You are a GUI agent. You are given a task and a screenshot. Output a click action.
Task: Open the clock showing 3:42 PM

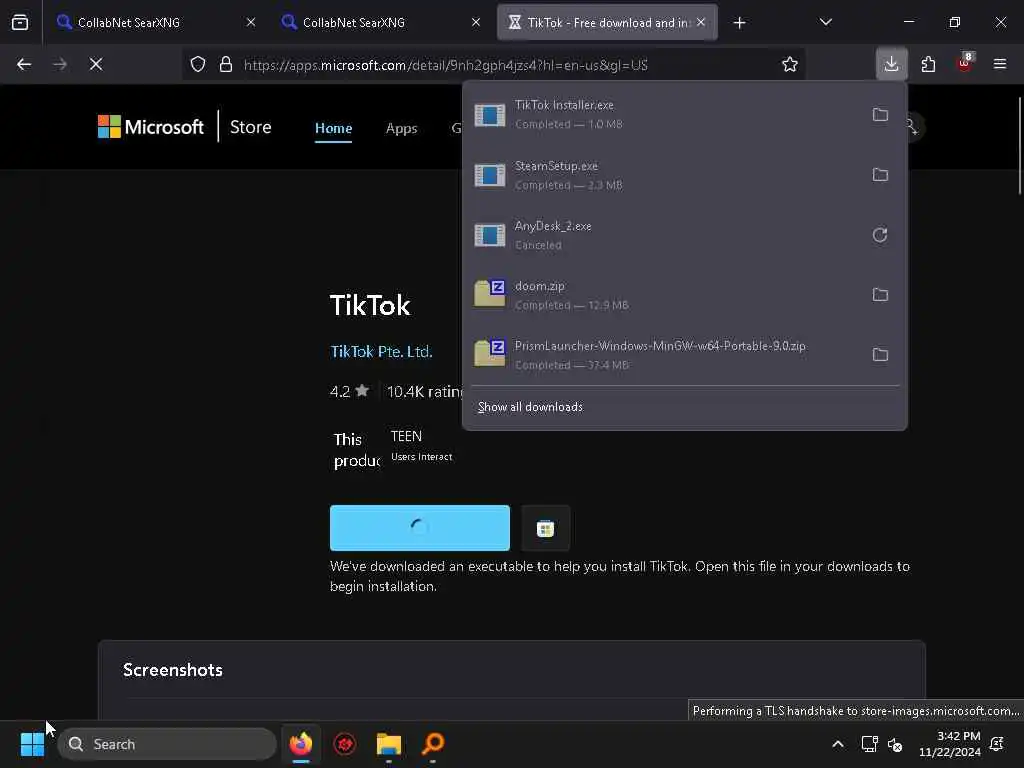coord(950,744)
